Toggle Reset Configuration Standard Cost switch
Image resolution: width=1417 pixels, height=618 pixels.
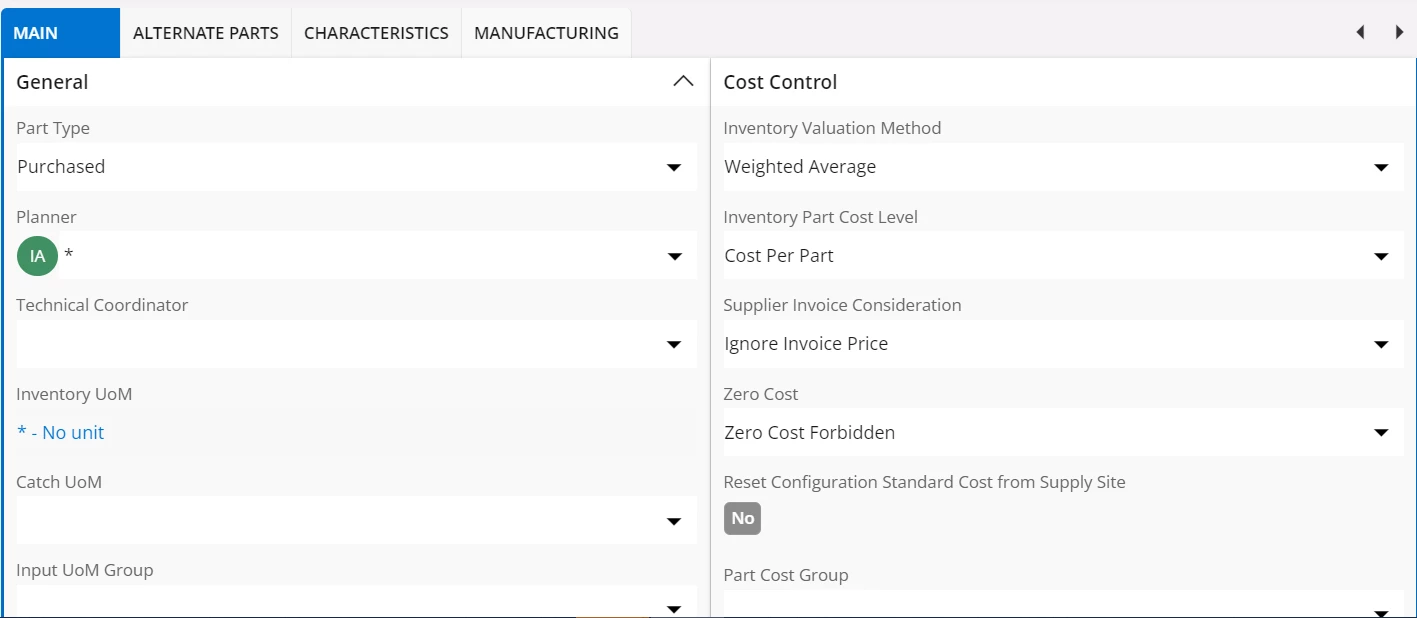pos(742,518)
